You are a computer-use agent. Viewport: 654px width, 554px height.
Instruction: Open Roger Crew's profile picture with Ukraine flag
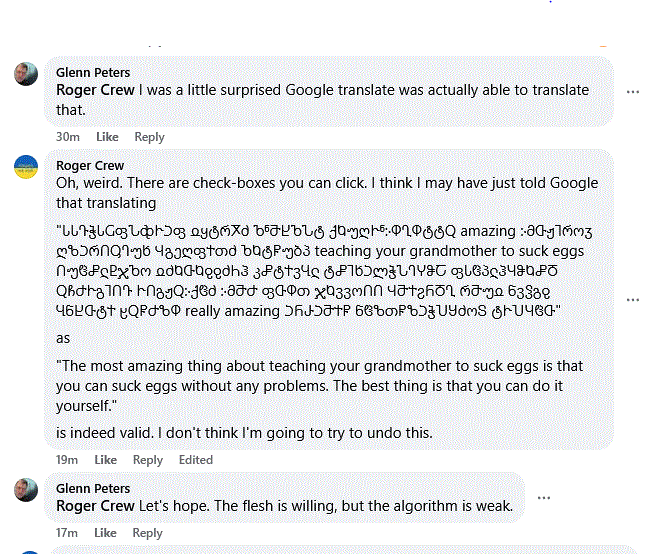(x=26, y=166)
